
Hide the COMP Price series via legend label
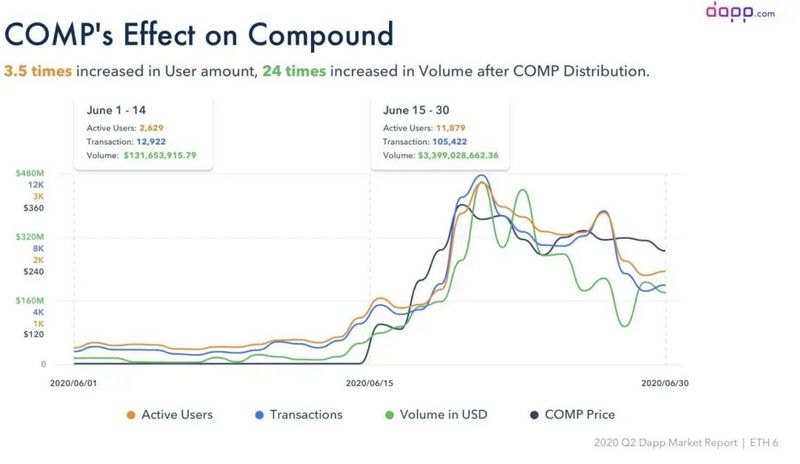580,414
